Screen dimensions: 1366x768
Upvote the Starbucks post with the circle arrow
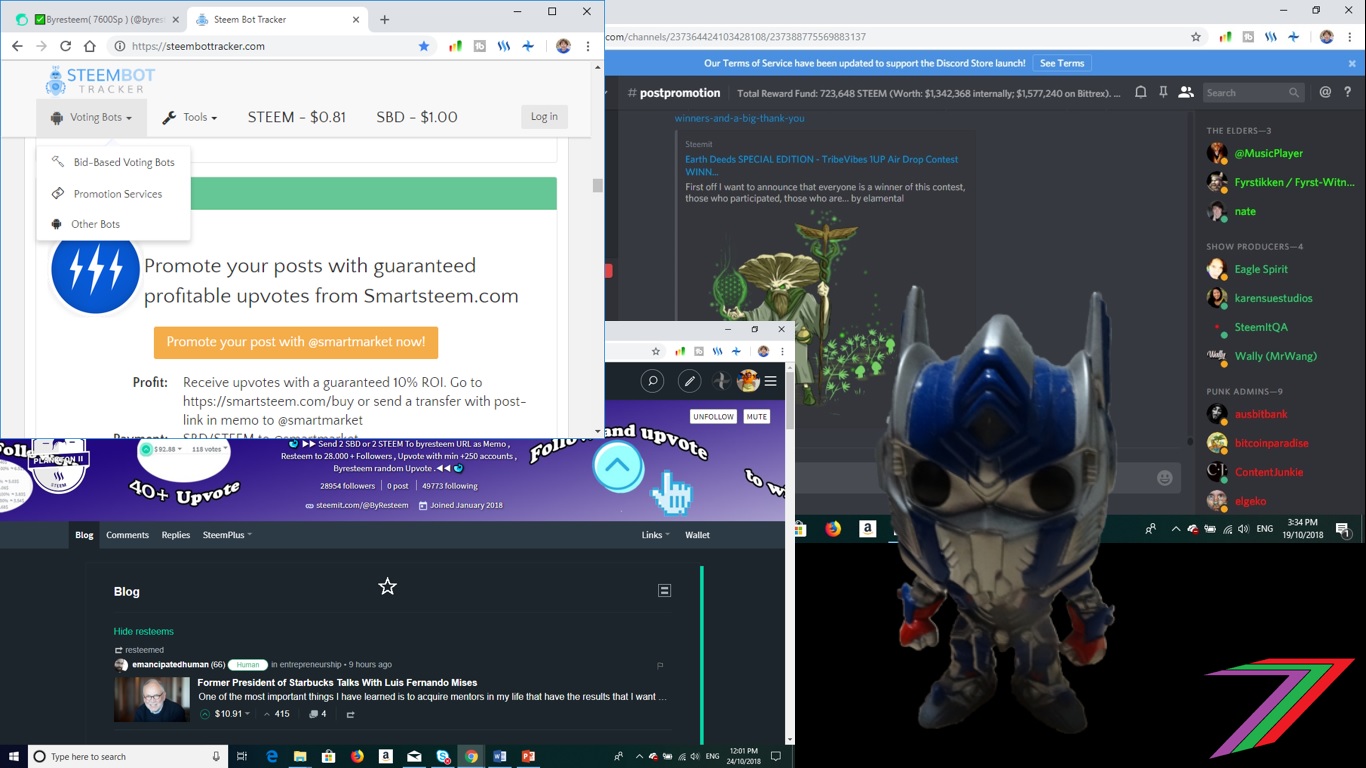click(x=205, y=714)
